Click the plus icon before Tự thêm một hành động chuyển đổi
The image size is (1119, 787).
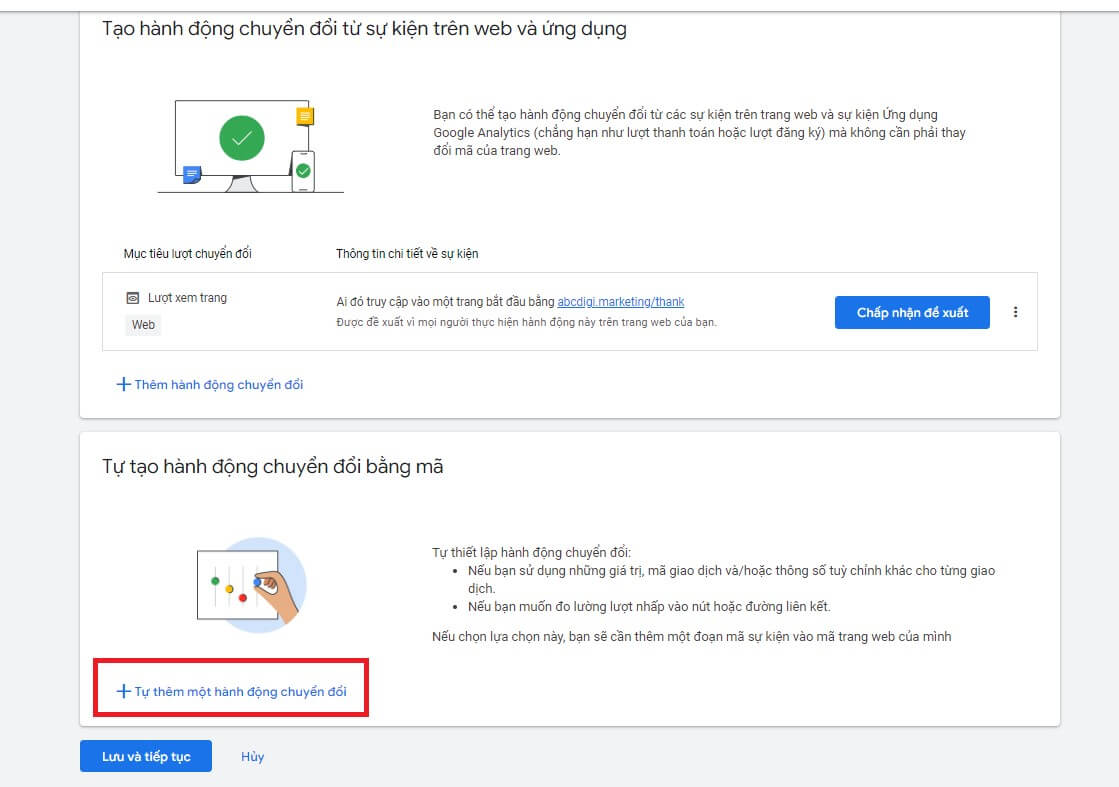coord(124,689)
